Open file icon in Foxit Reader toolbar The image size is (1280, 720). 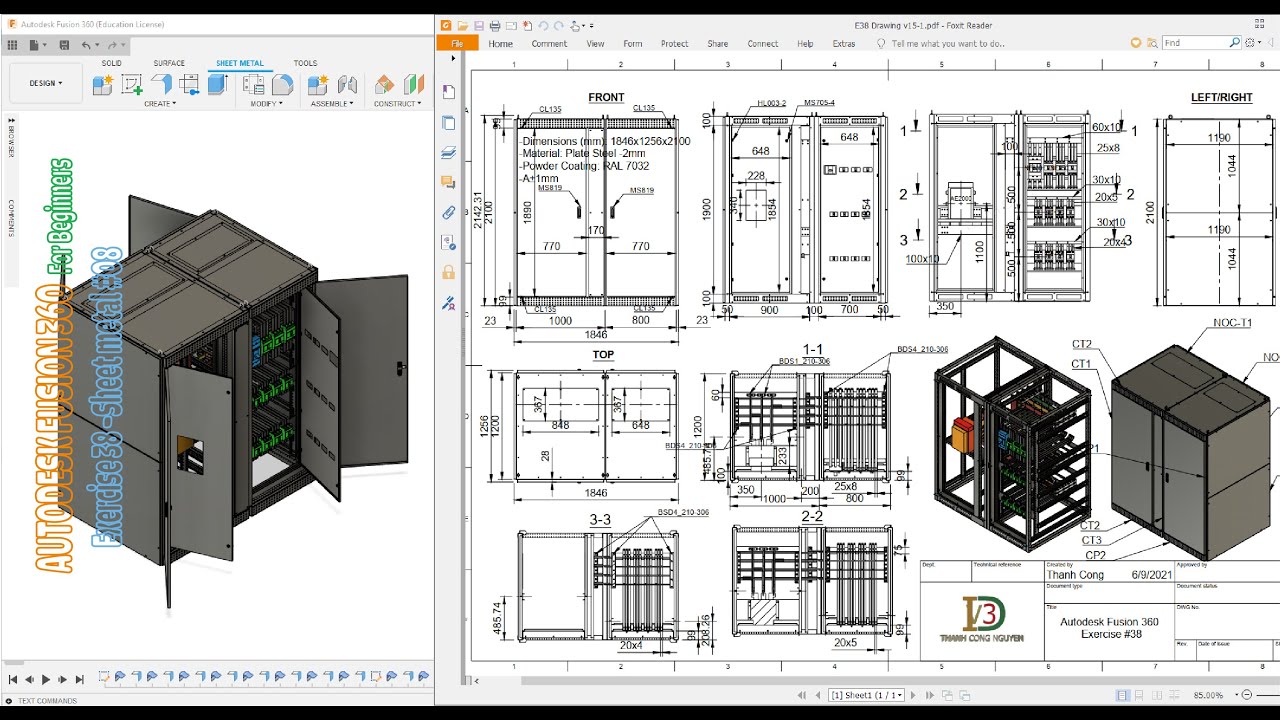[462, 25]
